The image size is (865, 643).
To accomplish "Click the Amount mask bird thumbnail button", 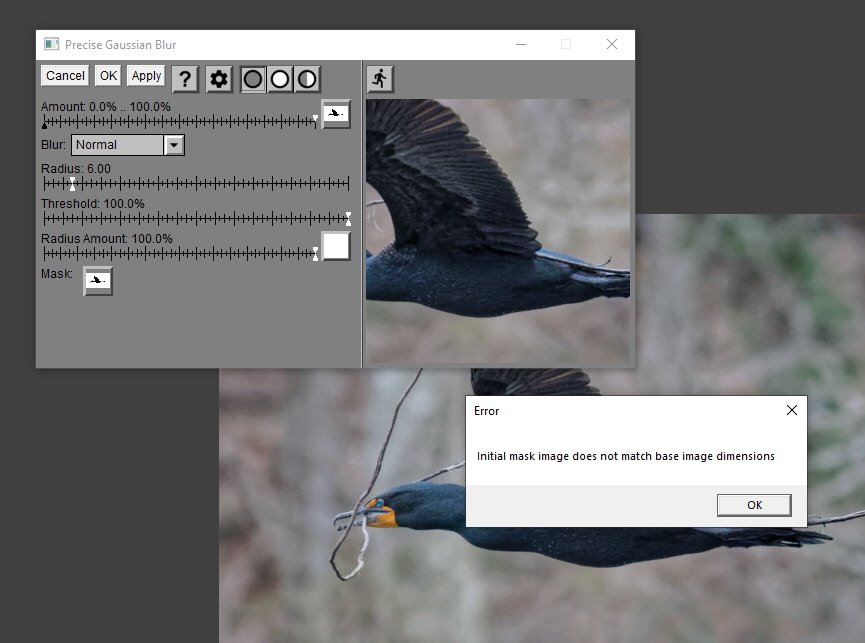I will click(336, 114).
